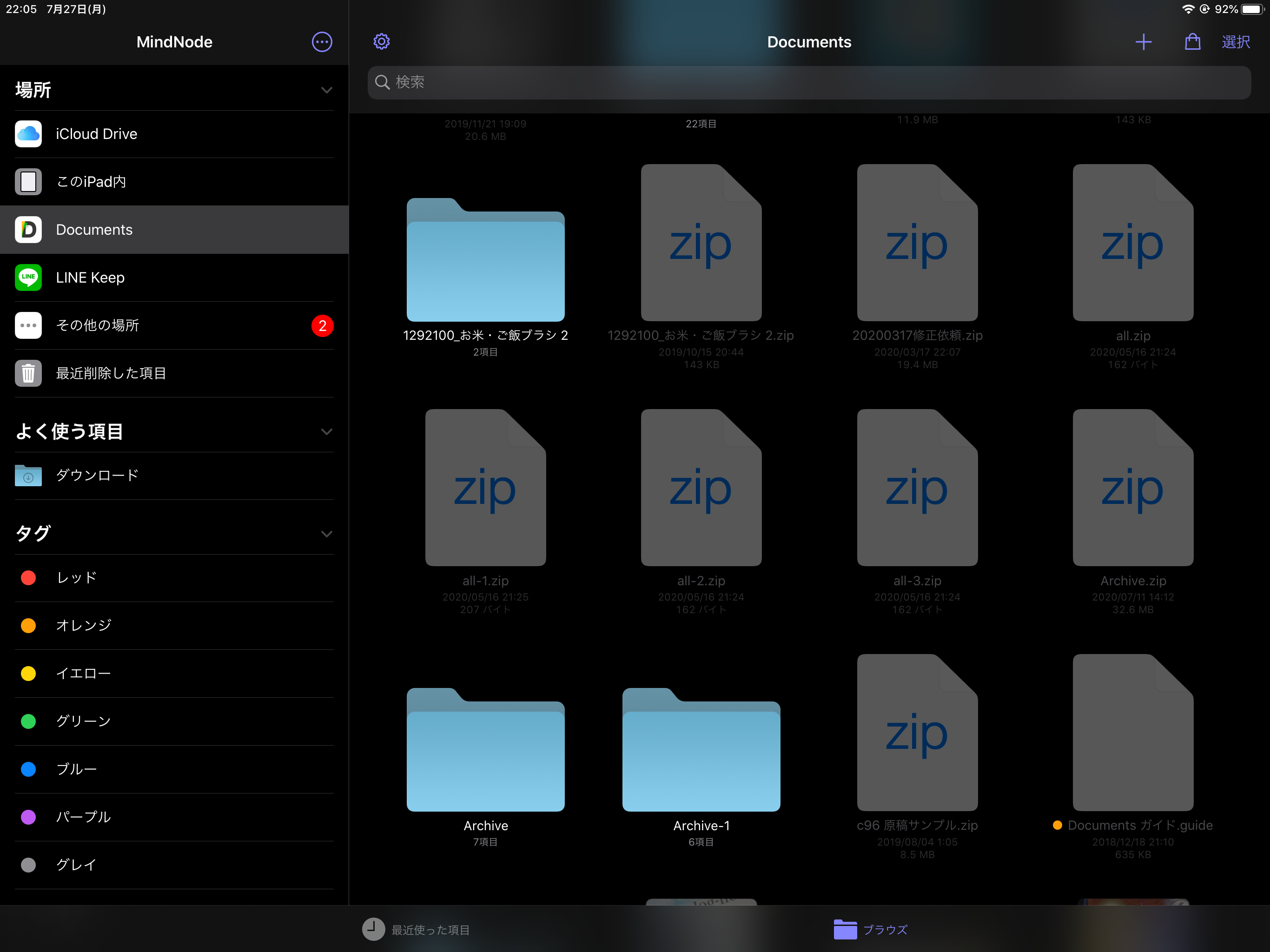The image size is (1270, 952).
Task: Open the Archive folder
Action: (485, 767)
